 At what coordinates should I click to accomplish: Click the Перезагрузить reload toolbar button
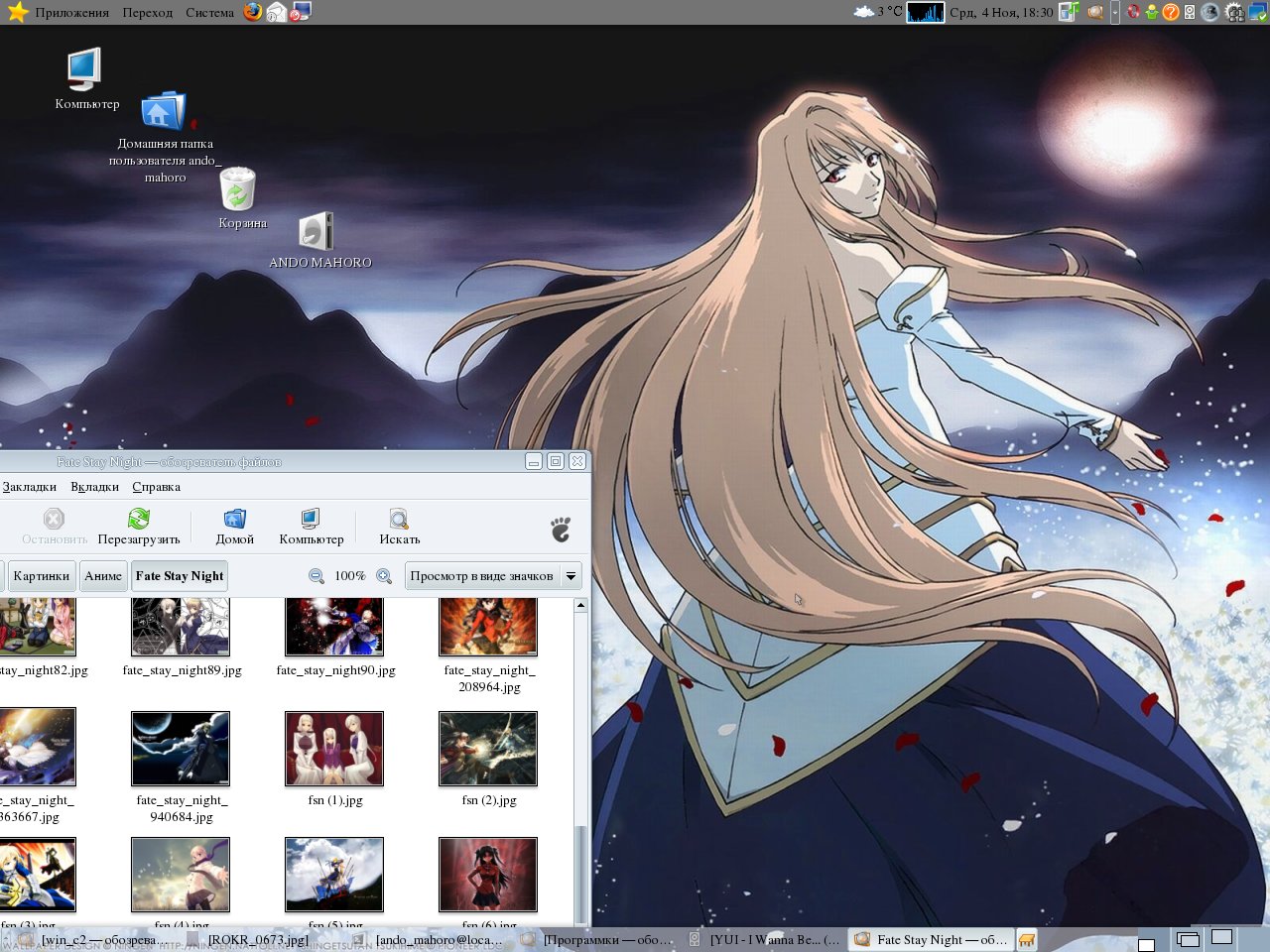tap(139, 527)
